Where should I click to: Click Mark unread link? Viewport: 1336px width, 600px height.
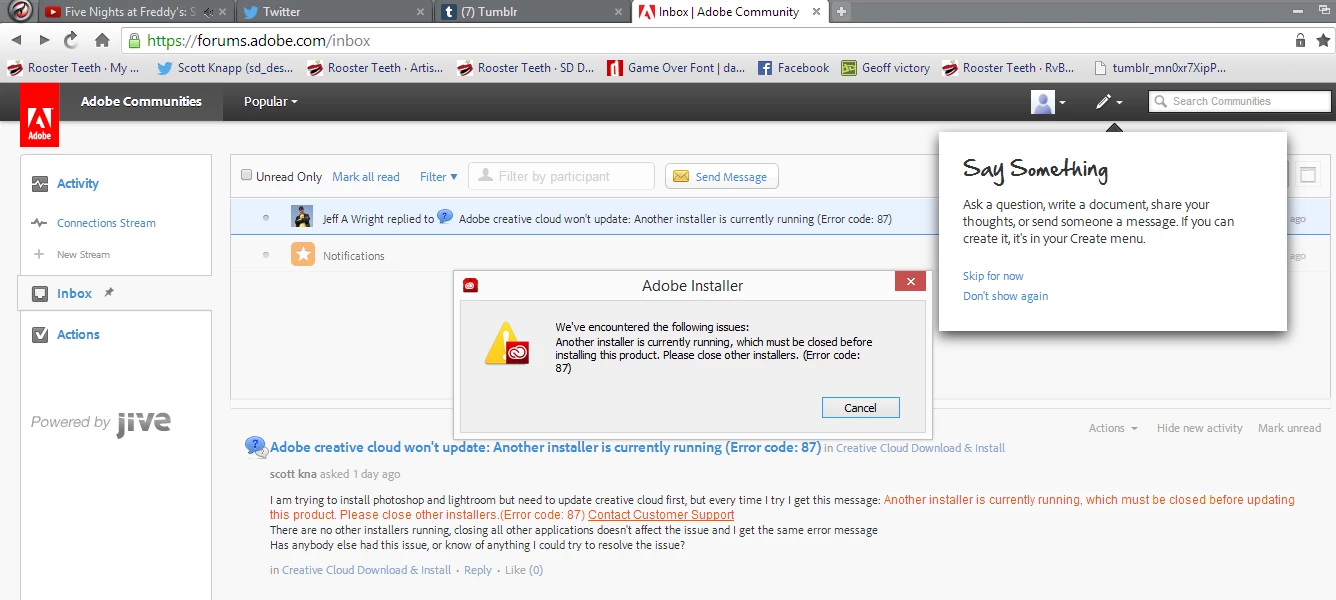1289,428
